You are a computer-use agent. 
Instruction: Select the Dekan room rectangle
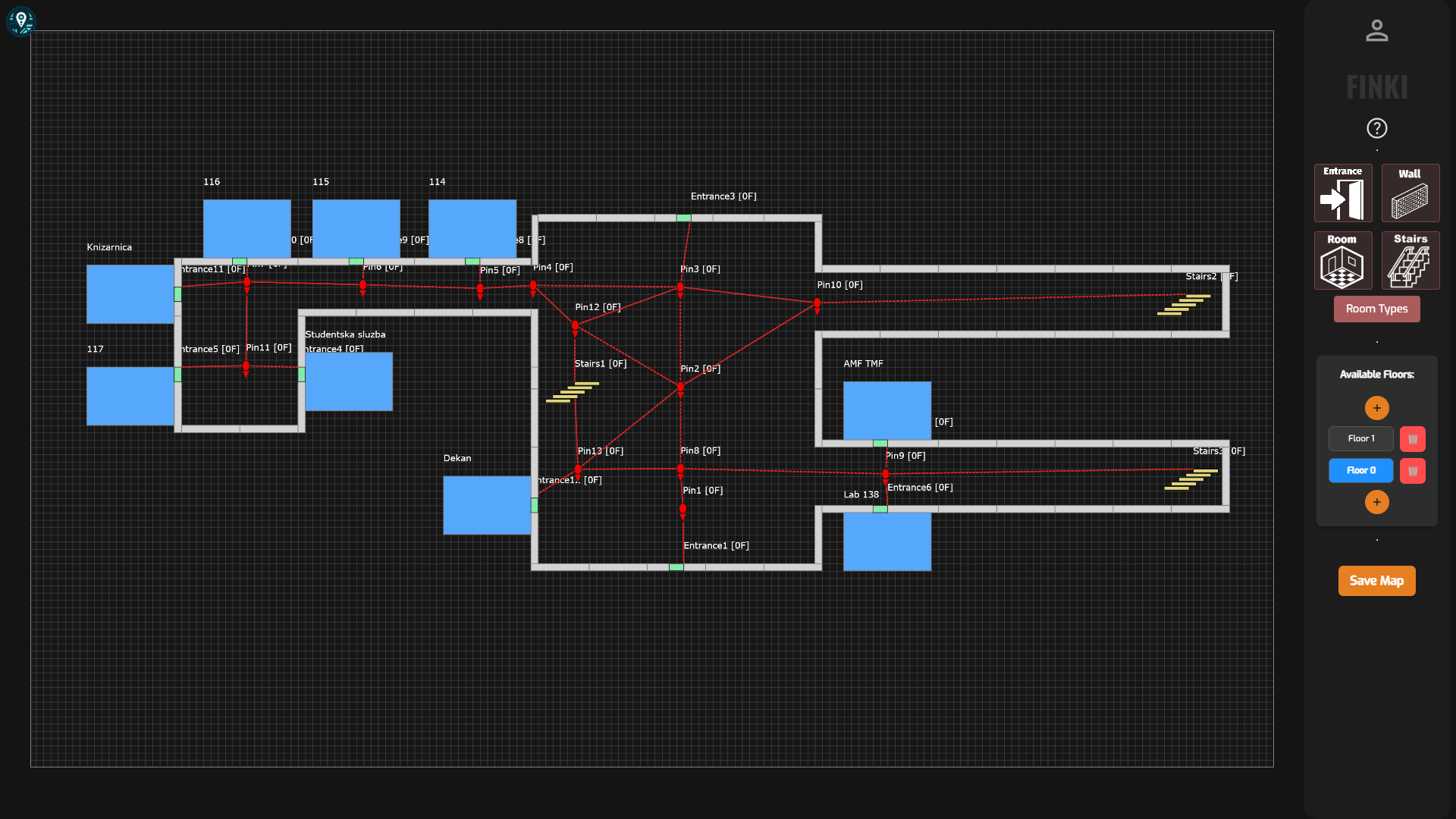(486, 505)
